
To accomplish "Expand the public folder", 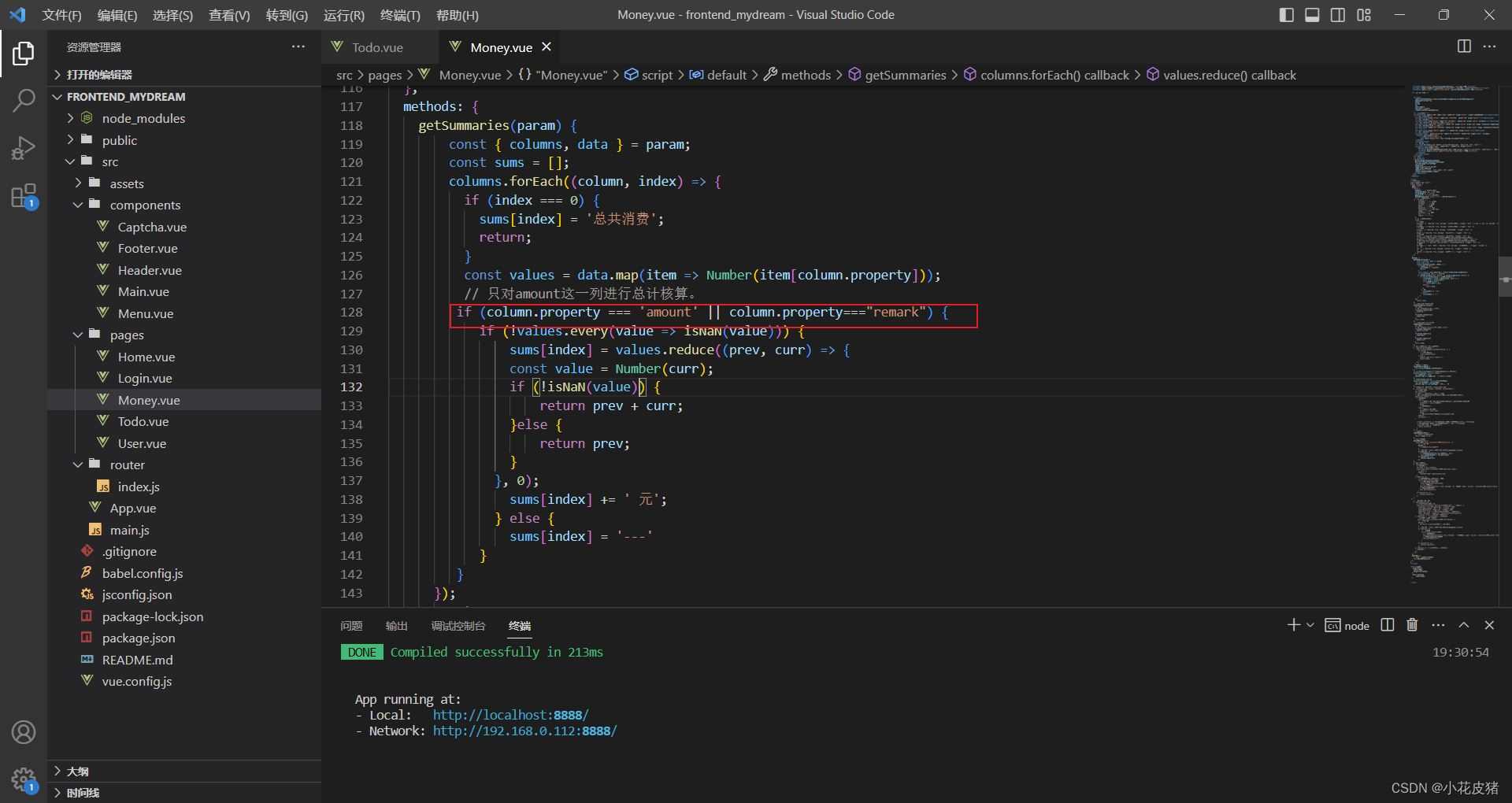I will [184, 140].
